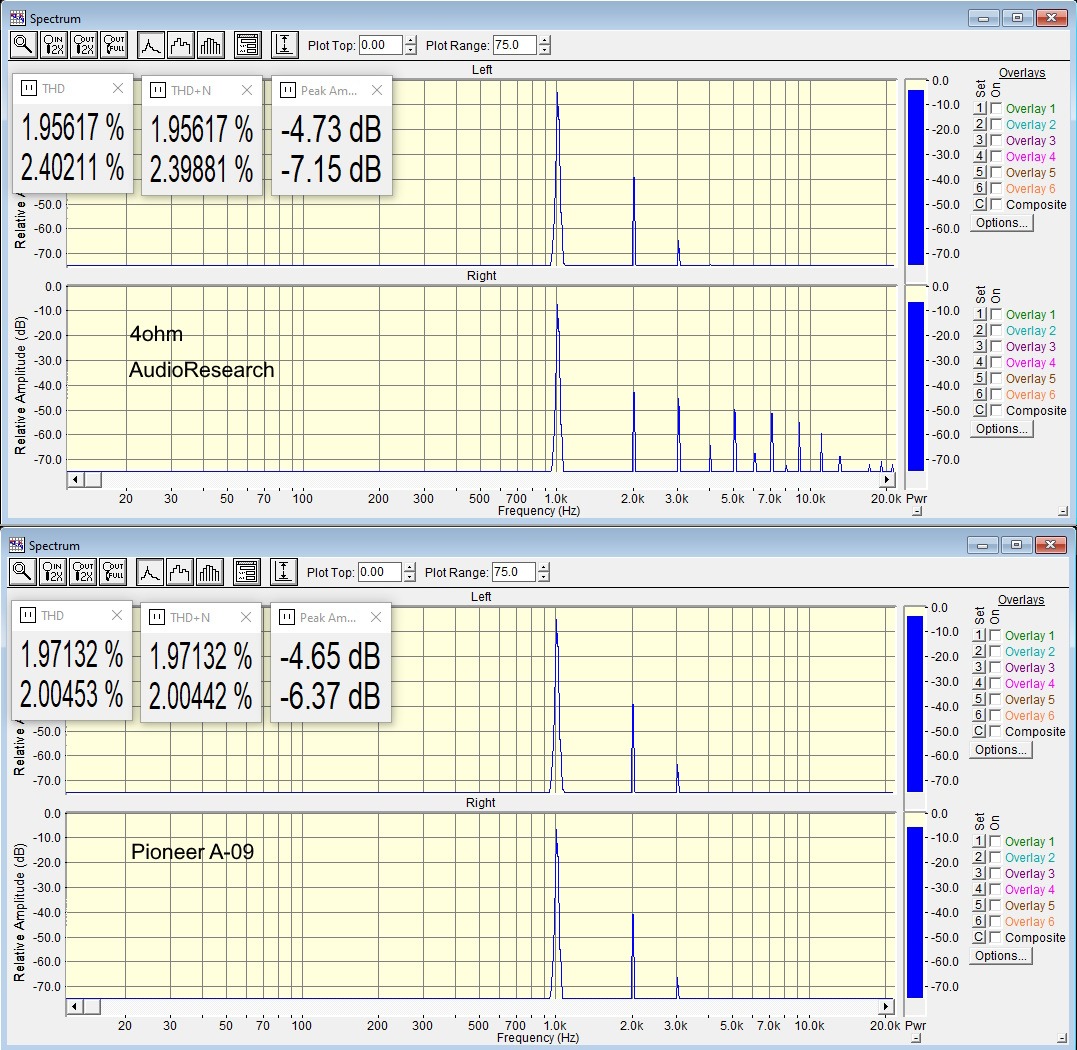Click Zoom In 2X in bottom Spectrum window
Viewport: 1077px width, 1050px height.
coord(52,572)
